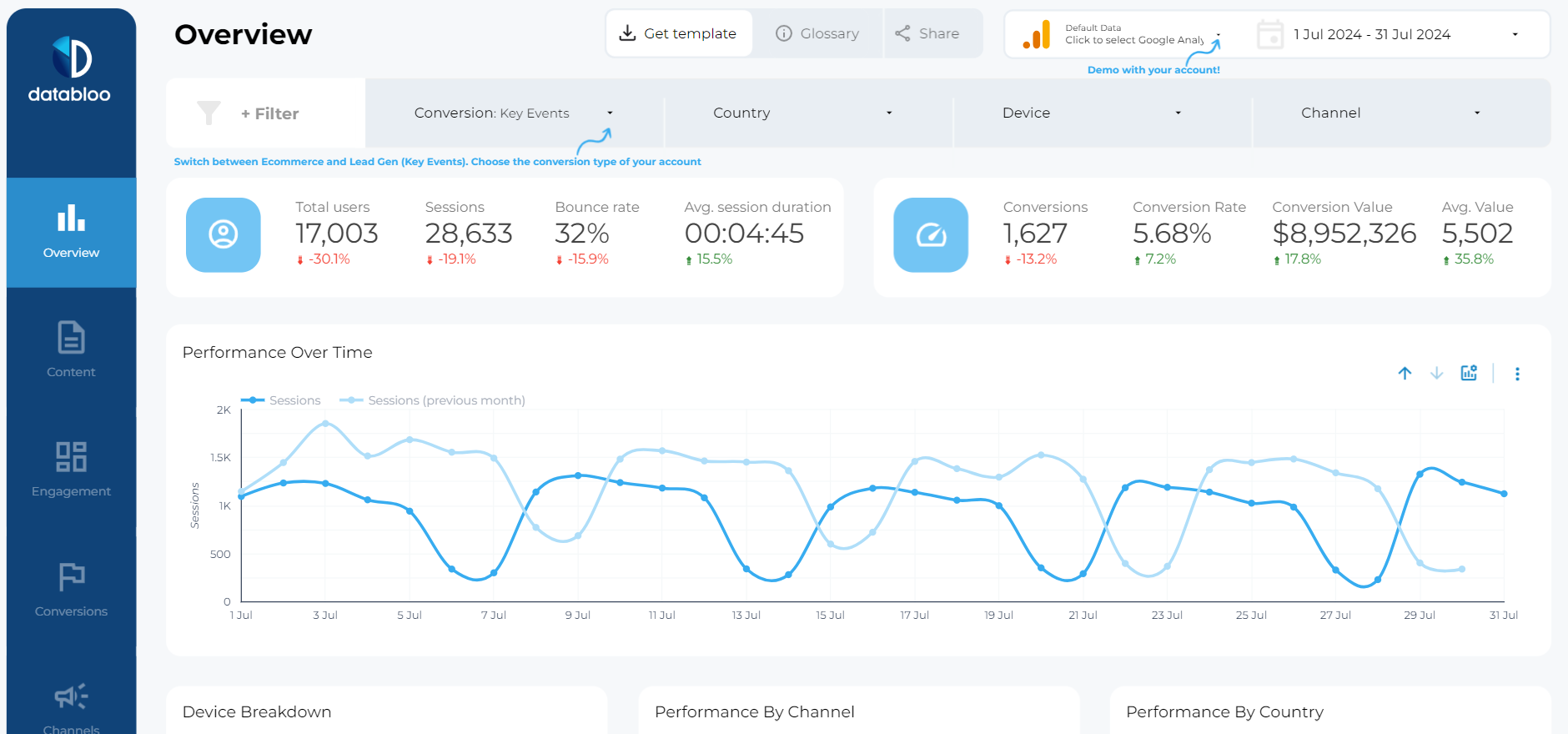Click the databloo logo icon
This screenshot has height=734, width=1568.
tap(72, 58)
